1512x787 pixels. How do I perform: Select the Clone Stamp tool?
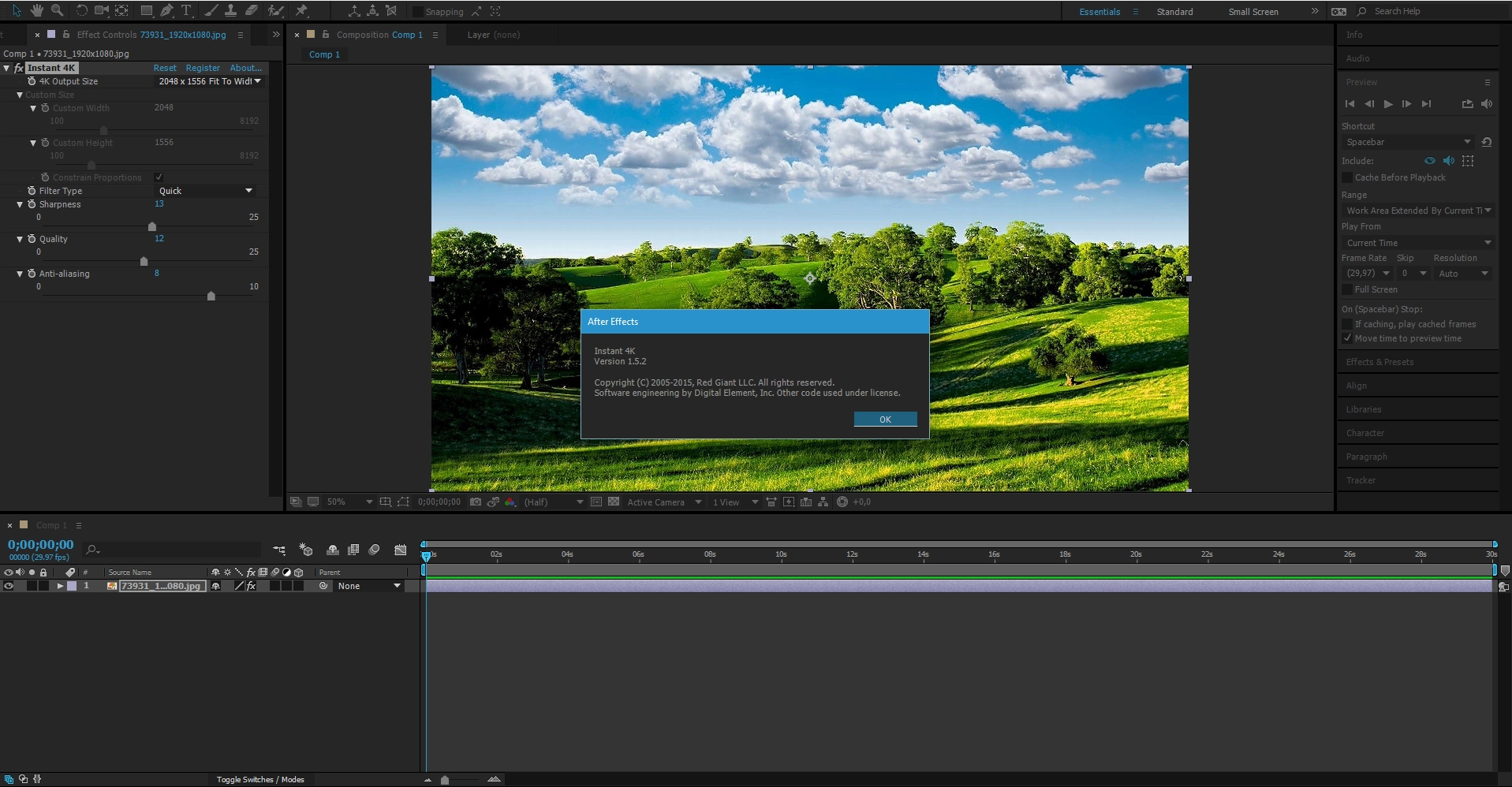pos(230,10)
